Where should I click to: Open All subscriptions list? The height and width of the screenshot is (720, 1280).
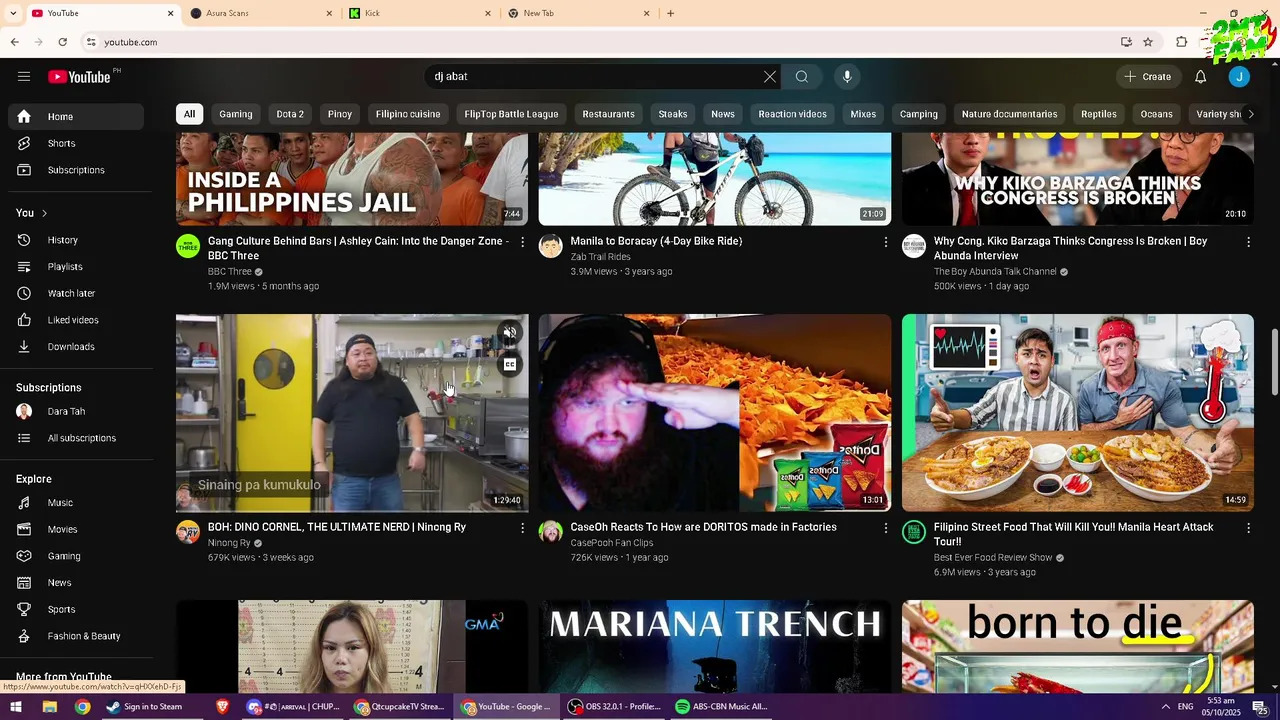tap(76, 438)
